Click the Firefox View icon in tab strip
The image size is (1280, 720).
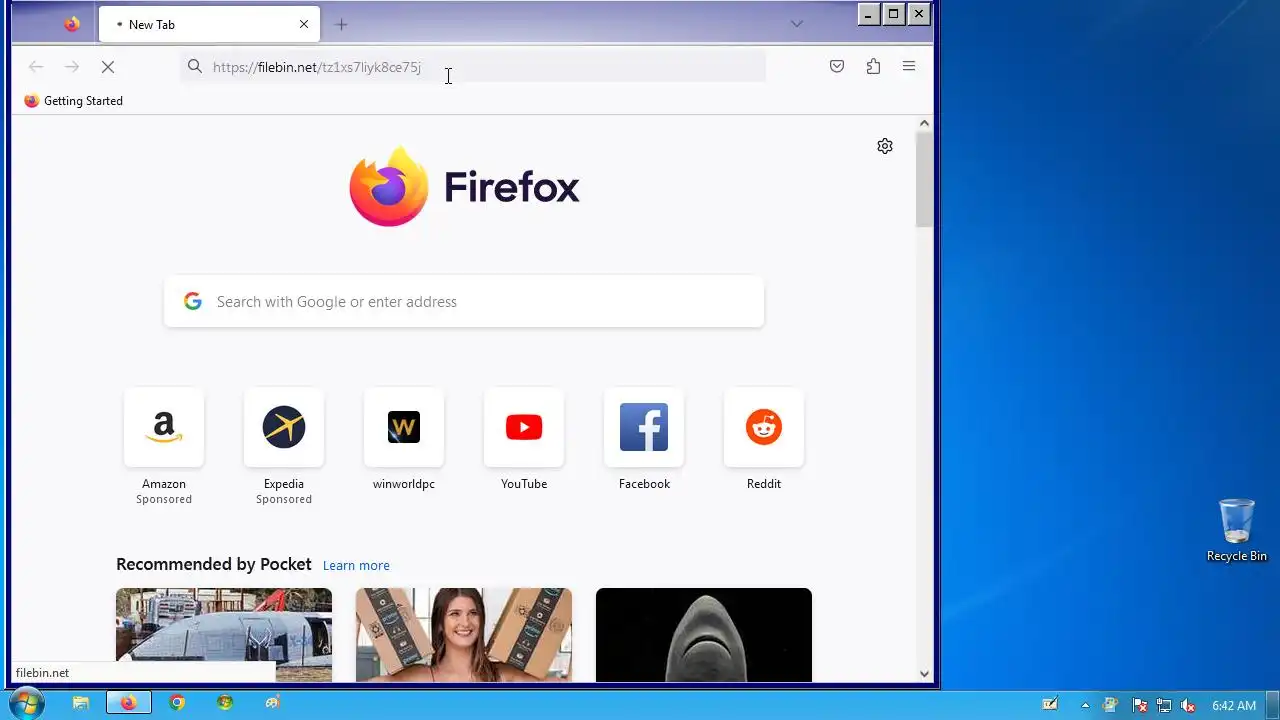coord(72,24)
